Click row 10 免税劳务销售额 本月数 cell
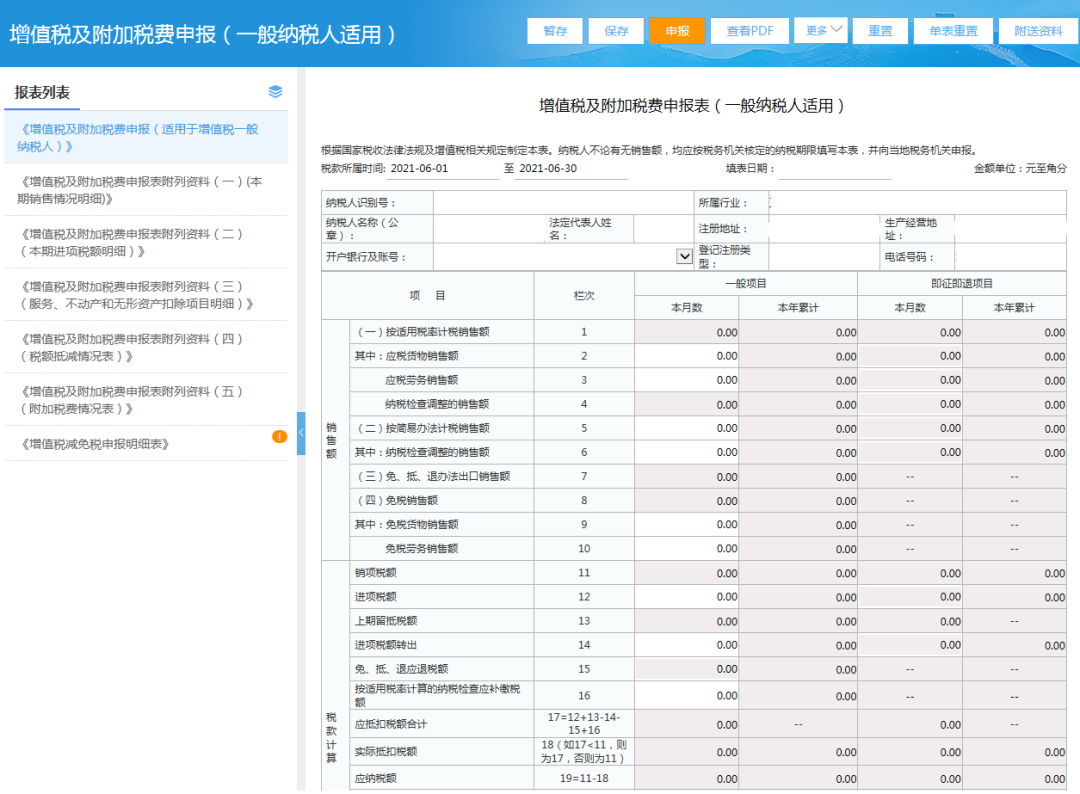The width and height of the screenshot is (1080, 794). [686, 549]
